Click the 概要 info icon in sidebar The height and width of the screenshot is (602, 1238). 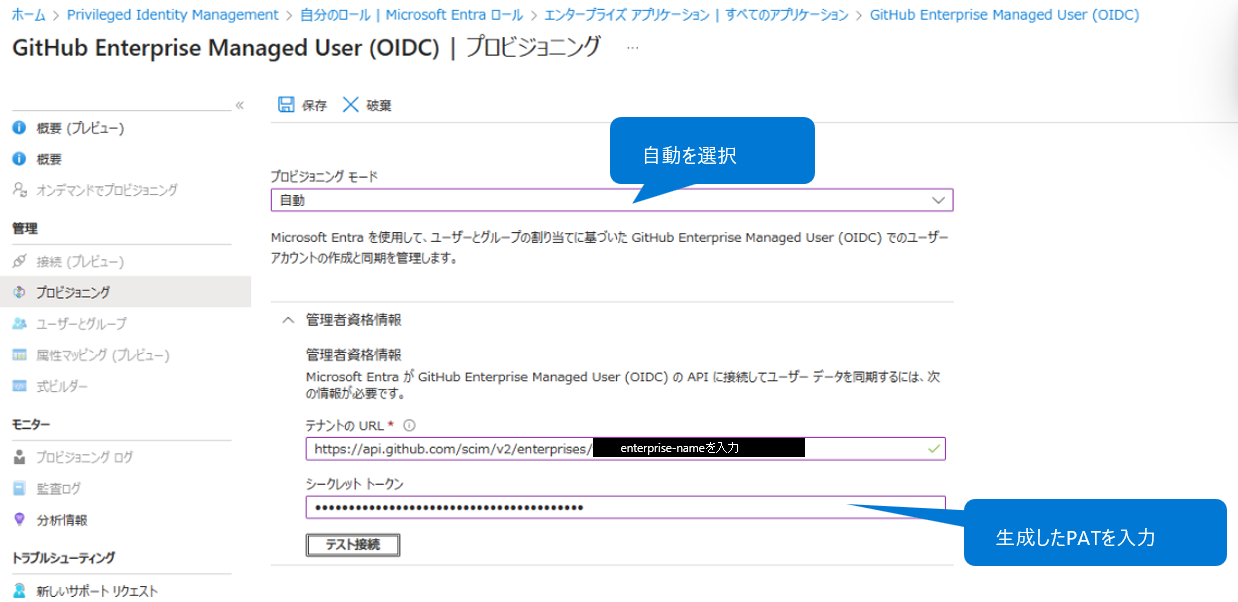coord(19,159)
